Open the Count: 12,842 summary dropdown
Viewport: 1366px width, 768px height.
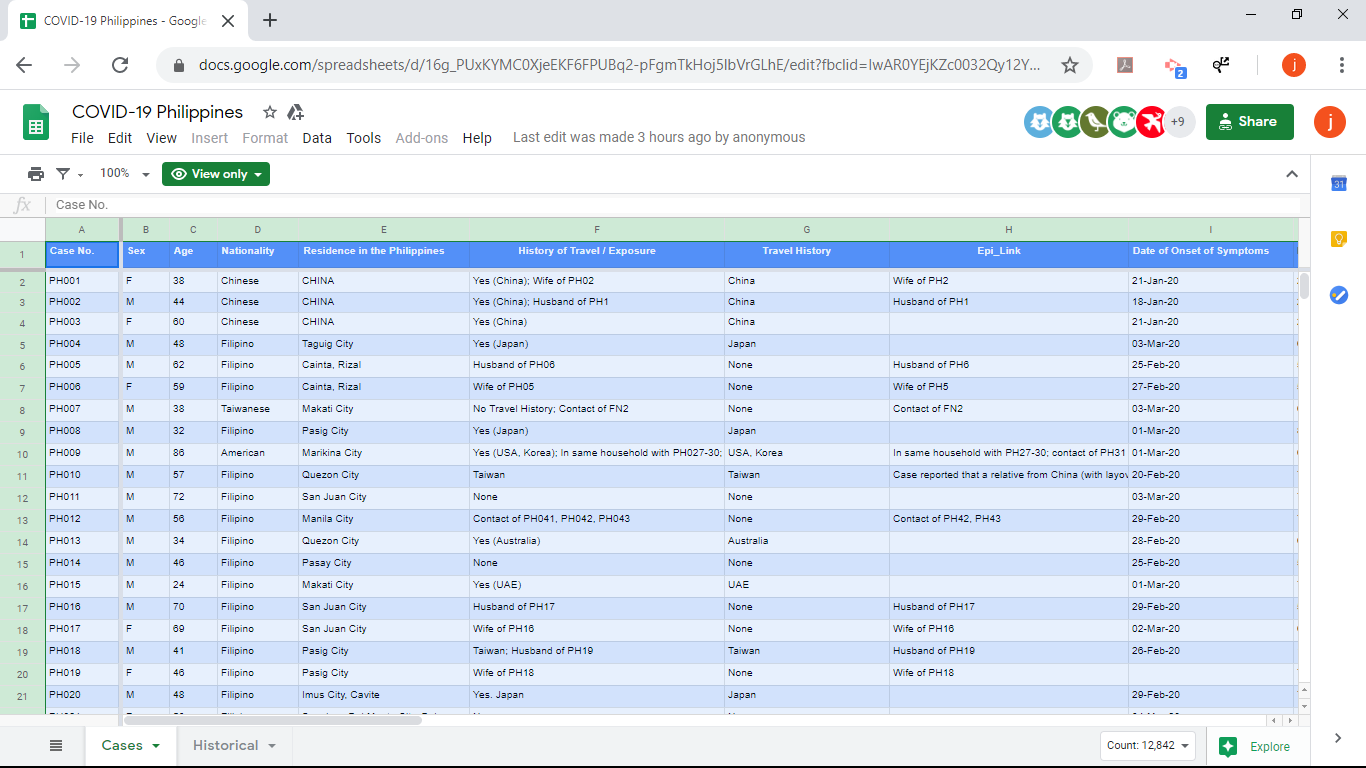[1149, 745]
